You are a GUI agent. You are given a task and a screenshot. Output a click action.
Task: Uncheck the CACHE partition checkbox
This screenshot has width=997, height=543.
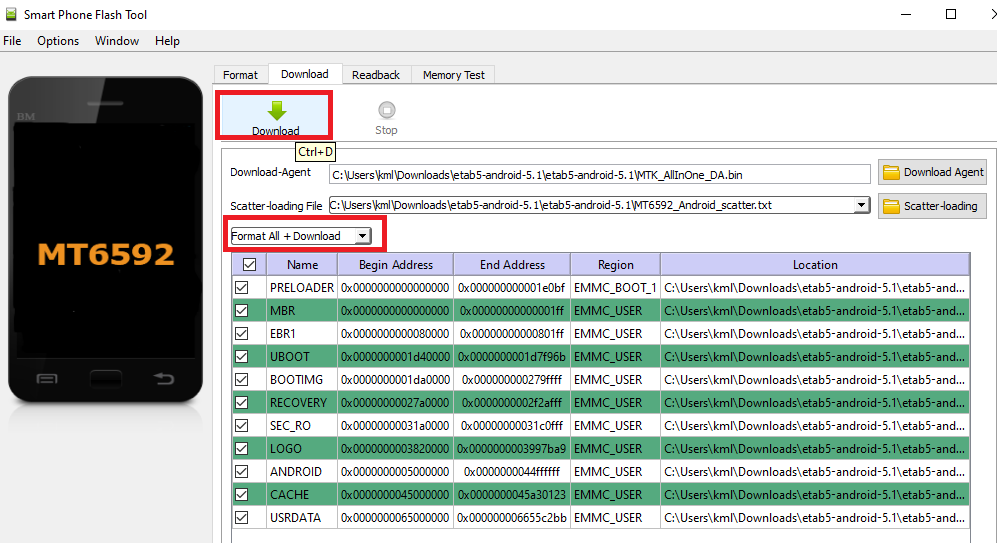click(242, 494)
